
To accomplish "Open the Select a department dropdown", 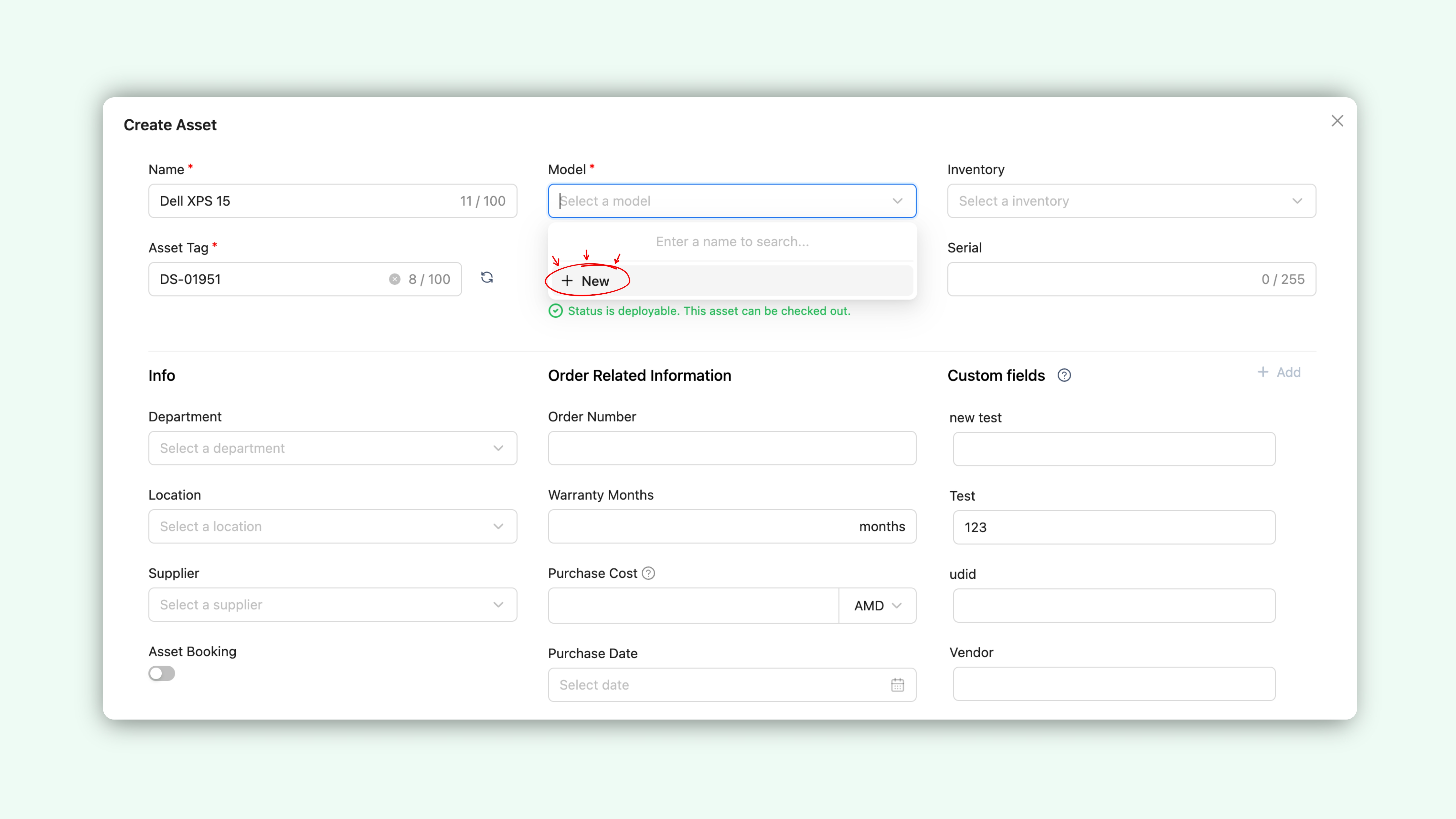I will [332, 448].
